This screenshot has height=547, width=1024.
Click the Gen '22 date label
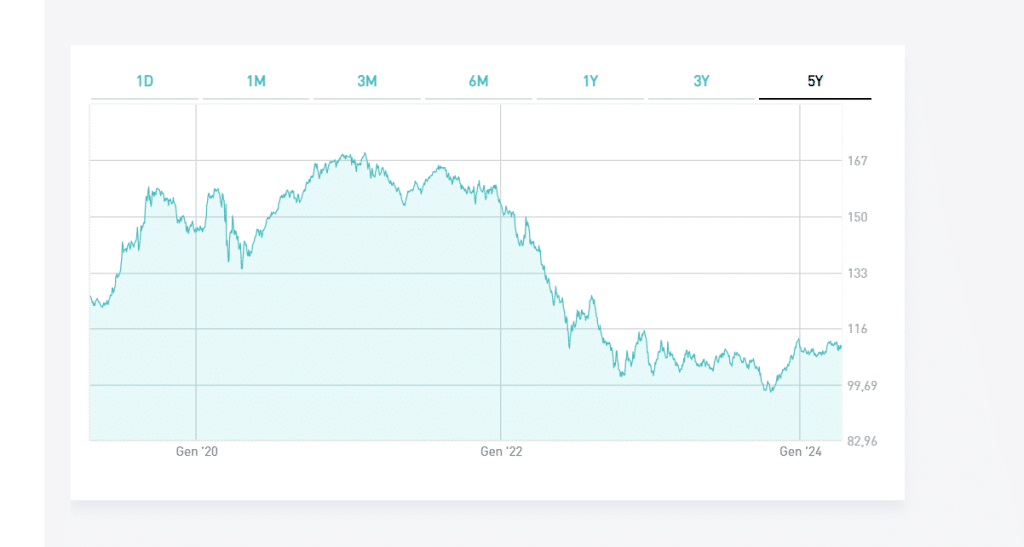click(x=501, y=452)
